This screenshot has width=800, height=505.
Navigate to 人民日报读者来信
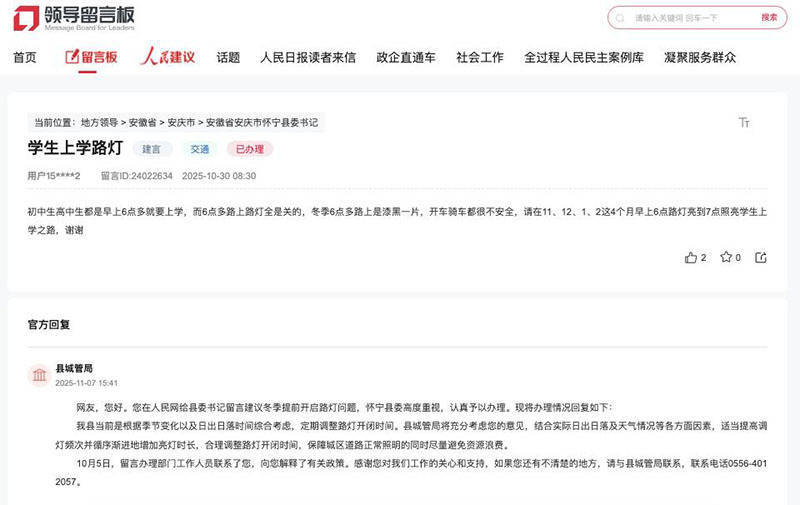308,57
